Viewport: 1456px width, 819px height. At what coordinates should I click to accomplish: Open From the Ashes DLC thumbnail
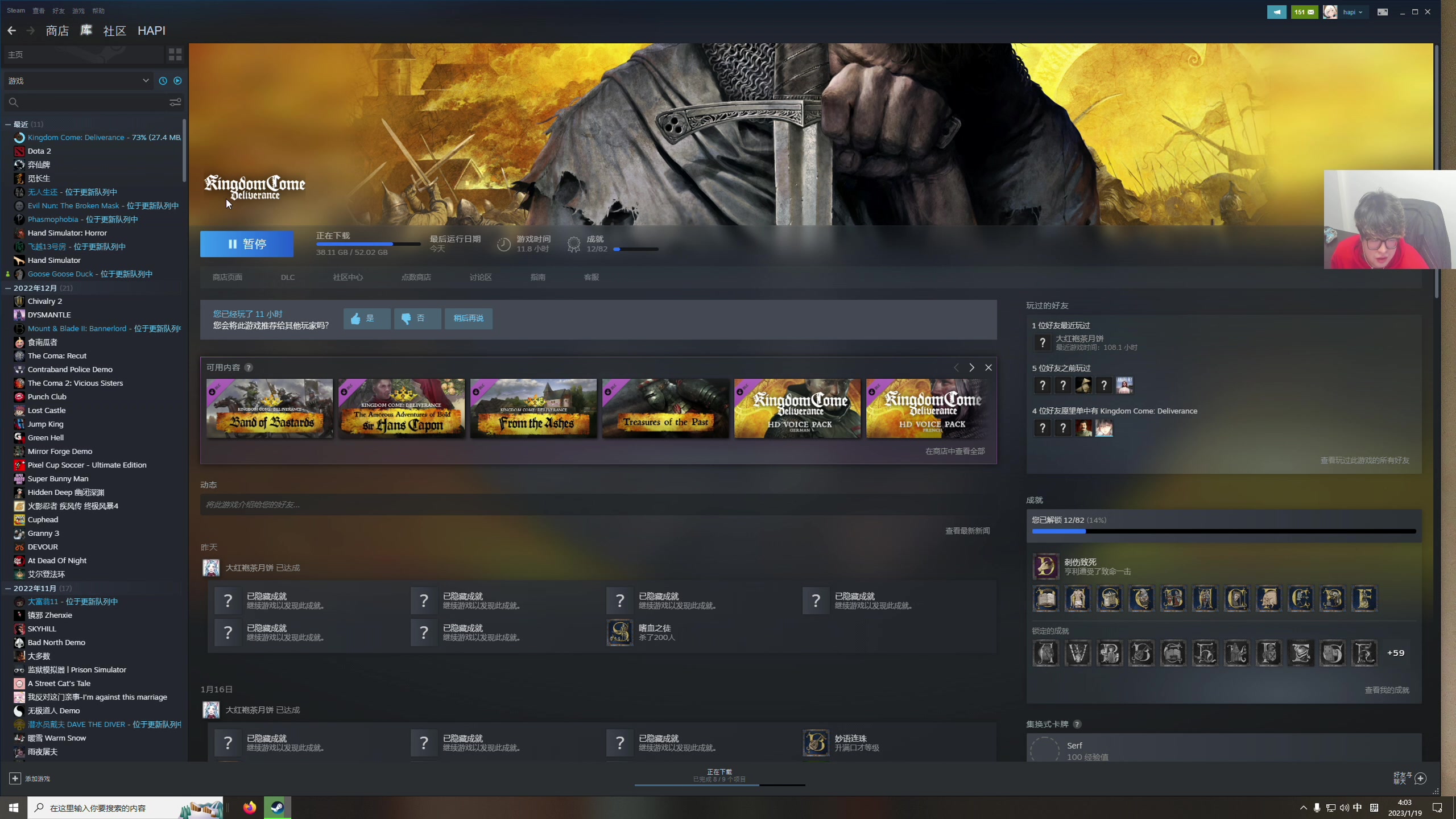533,408
